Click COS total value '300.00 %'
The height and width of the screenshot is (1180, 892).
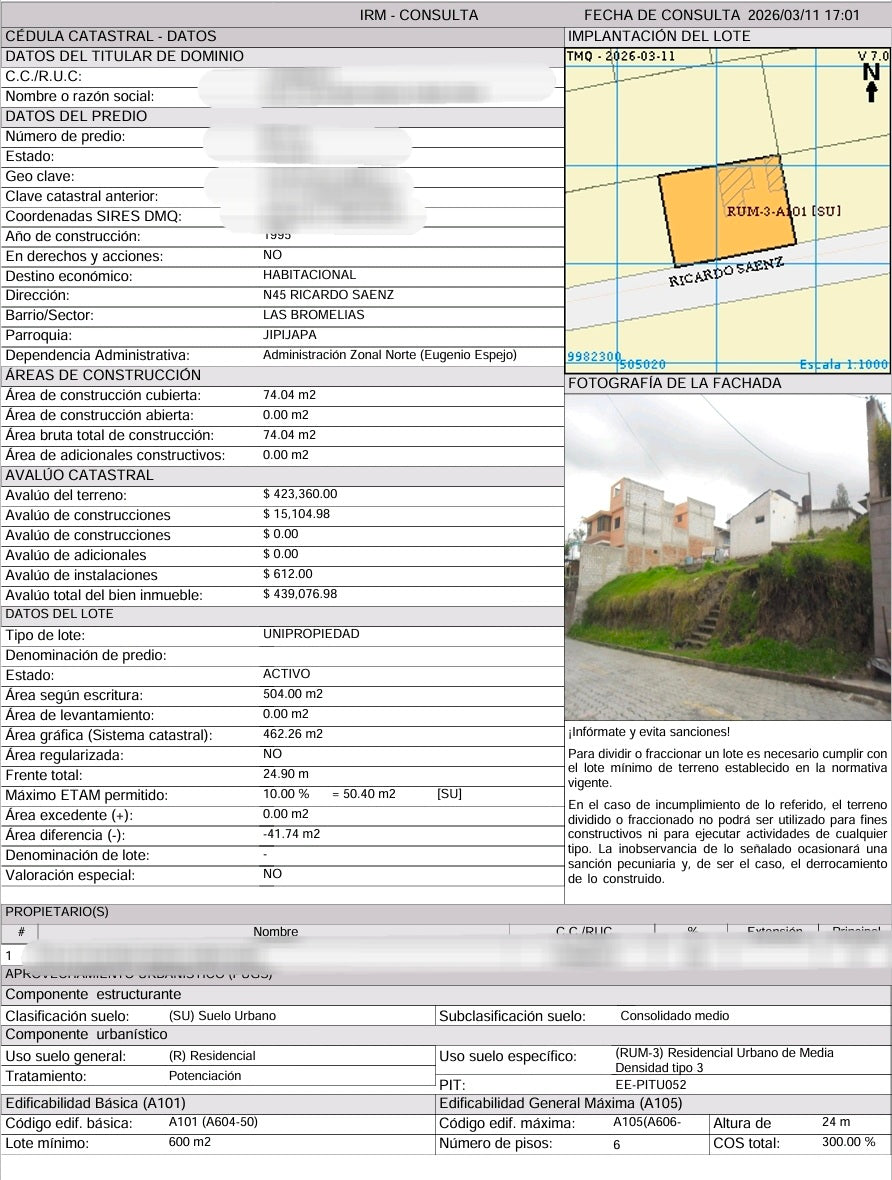pos(848,1142)
